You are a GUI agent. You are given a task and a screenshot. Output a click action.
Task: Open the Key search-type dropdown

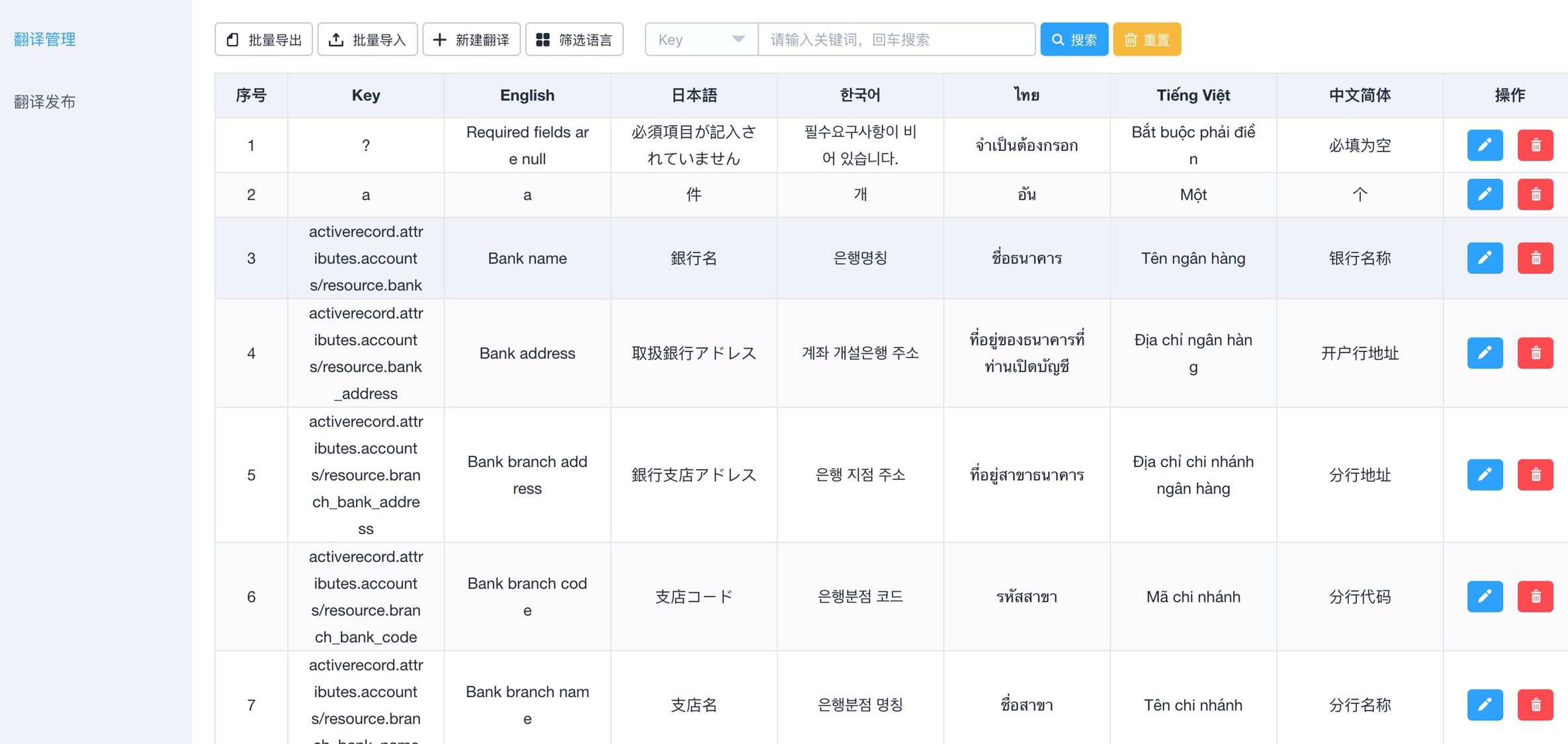click(701, 40)
